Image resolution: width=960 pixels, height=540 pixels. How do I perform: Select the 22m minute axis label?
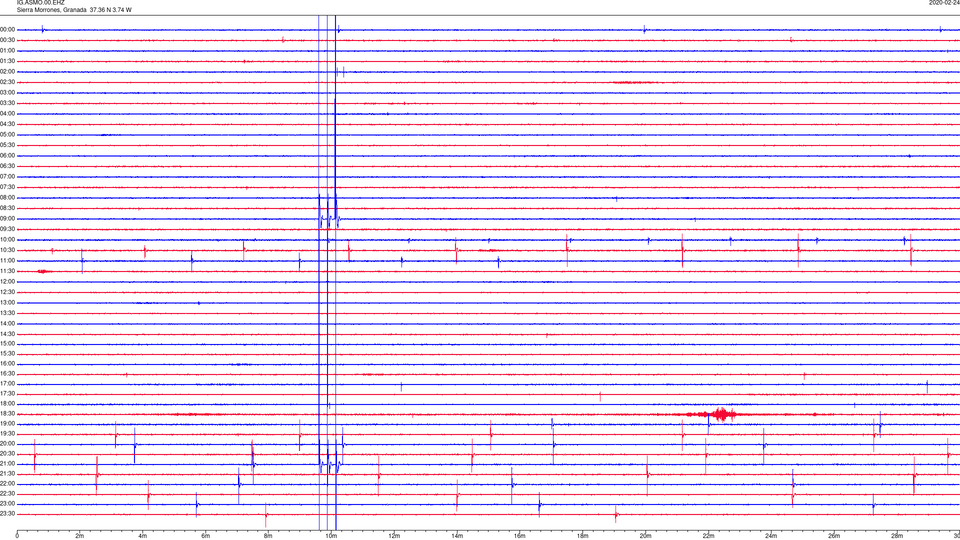(708, 536)
